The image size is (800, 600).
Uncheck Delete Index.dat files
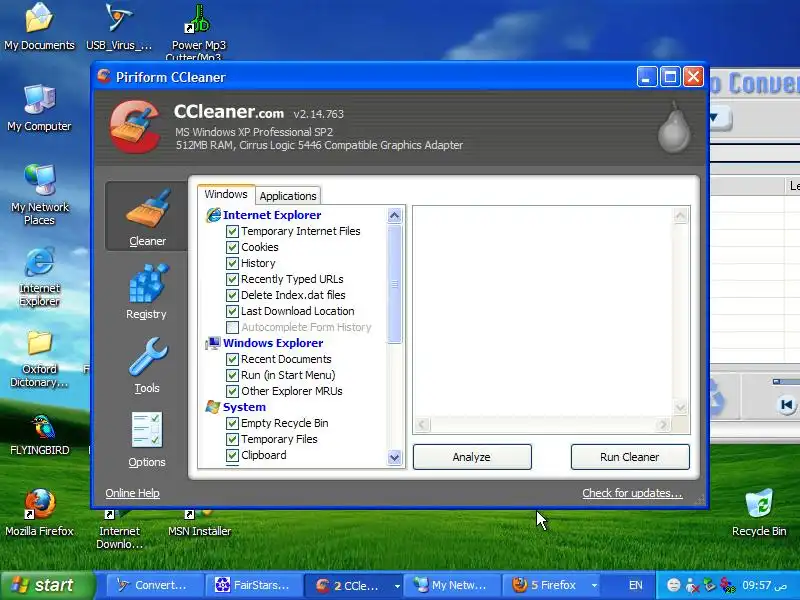coord(232,295)
